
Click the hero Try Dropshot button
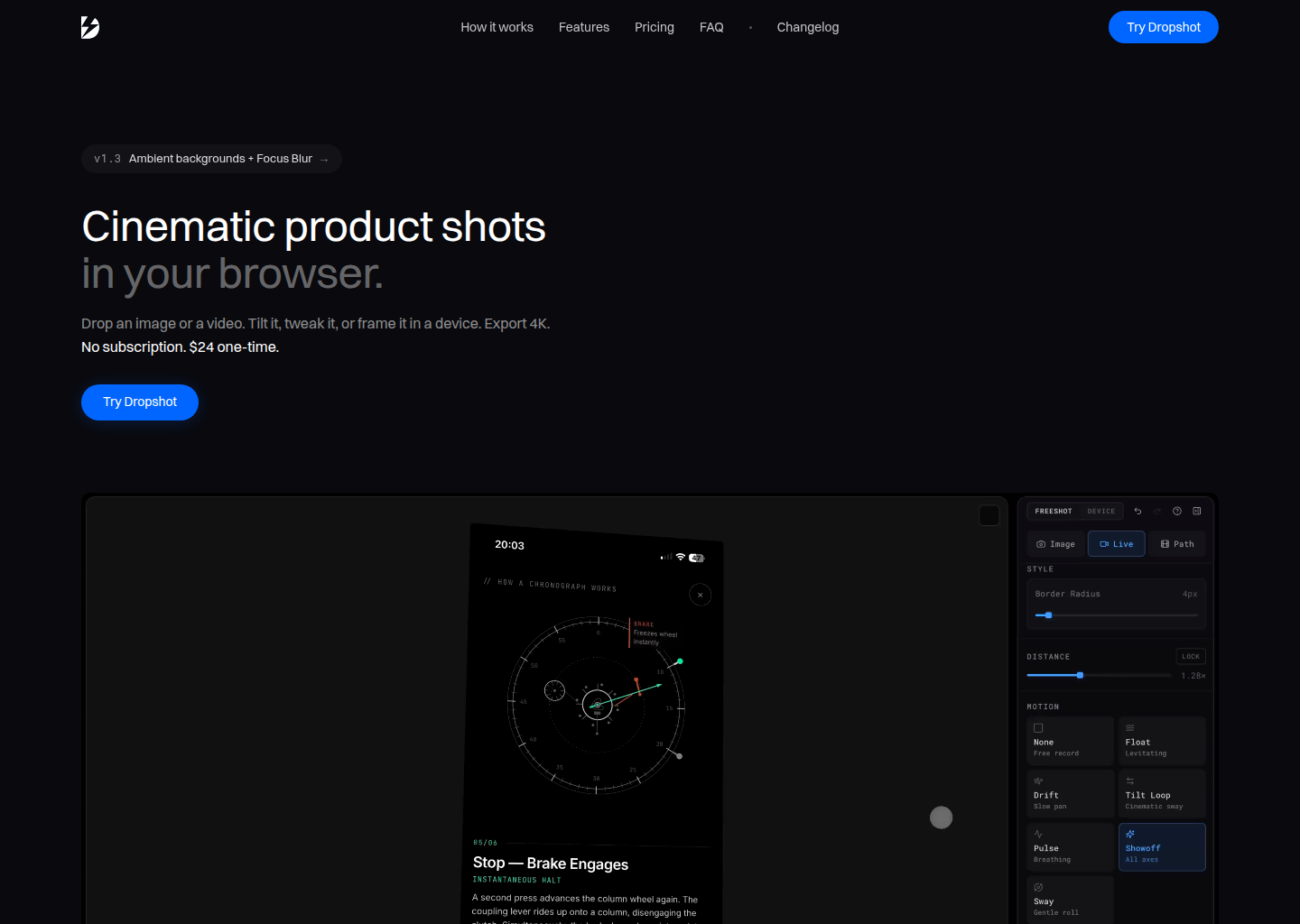[140, 402]
